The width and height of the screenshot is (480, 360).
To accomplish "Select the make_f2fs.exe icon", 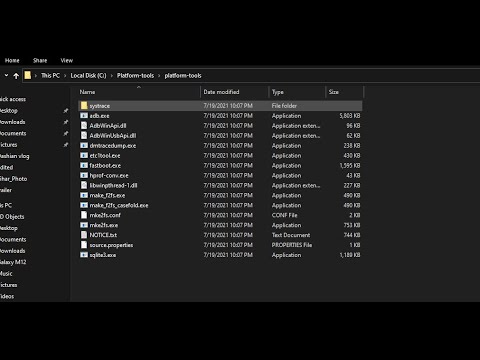I will coord(84,195).
